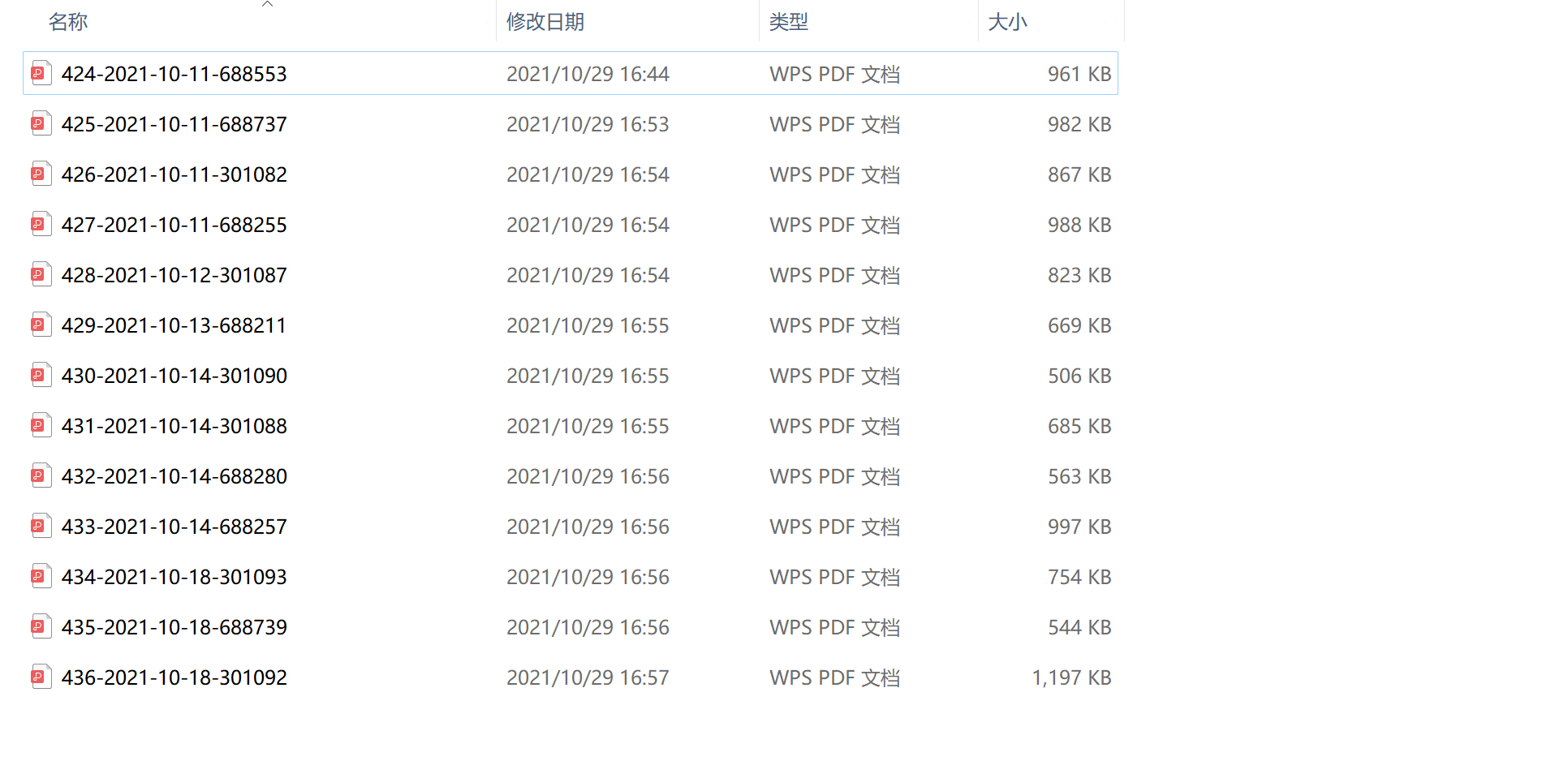The image size is (1568, 774).
Task: Click size value 506 KB
Action: click(1079, 376)
